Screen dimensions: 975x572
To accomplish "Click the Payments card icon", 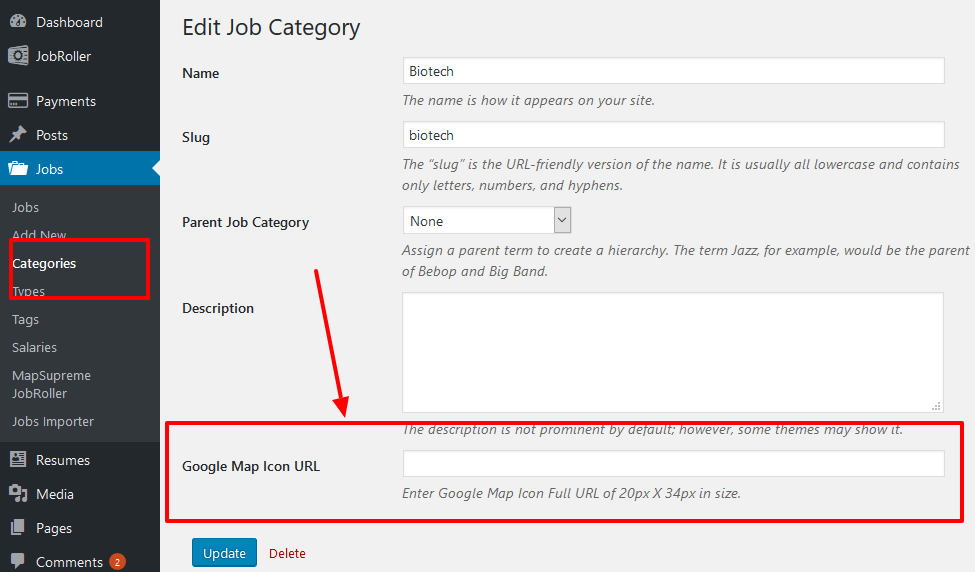I will click(x=18, y=101).
